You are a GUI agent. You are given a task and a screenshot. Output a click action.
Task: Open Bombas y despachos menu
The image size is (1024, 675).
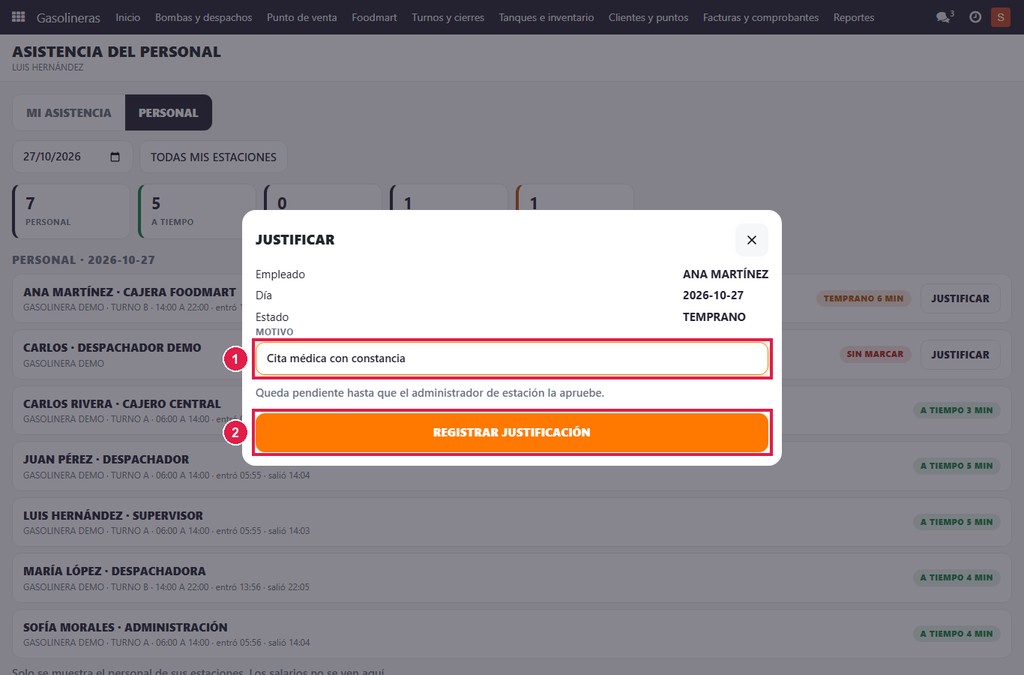(204, 18)
